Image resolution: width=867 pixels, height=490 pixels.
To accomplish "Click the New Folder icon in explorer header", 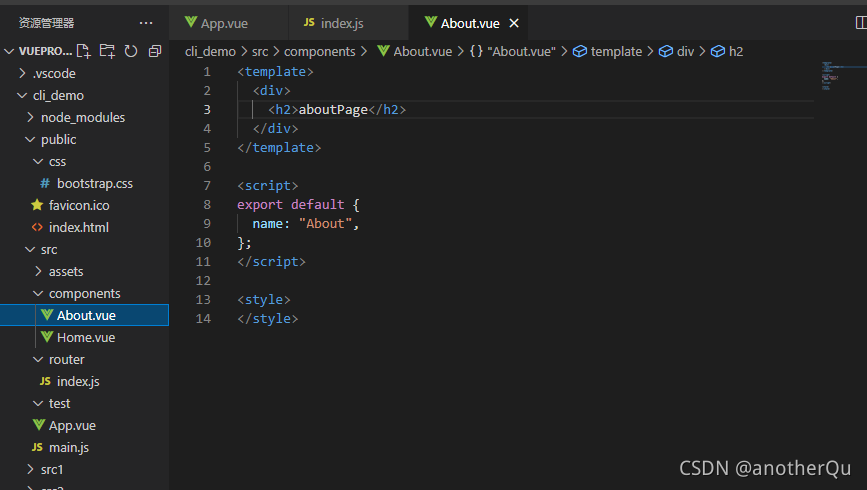I will pos(107,51).
